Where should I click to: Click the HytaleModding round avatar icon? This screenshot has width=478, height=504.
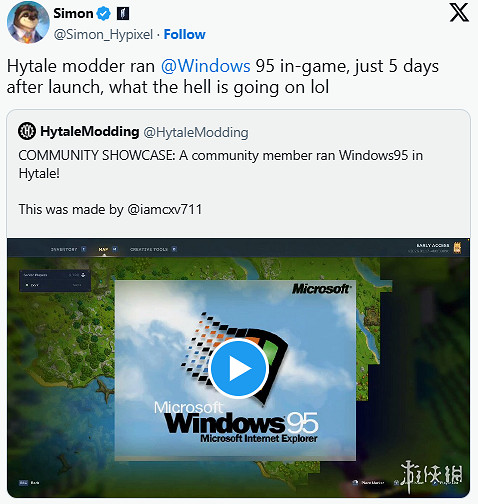point(27,131)
